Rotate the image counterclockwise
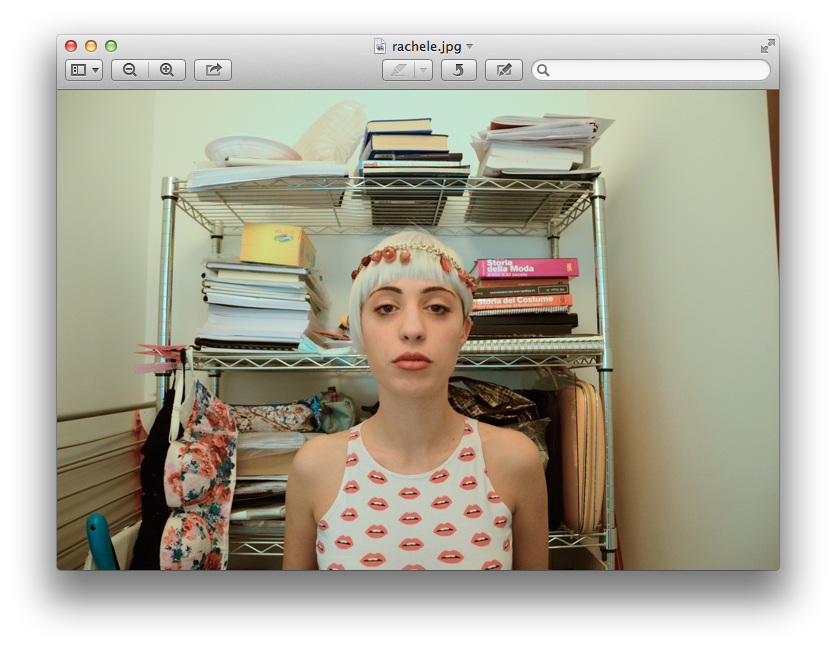The height and width of the screenshot is (649, 836). click(458, 70)
